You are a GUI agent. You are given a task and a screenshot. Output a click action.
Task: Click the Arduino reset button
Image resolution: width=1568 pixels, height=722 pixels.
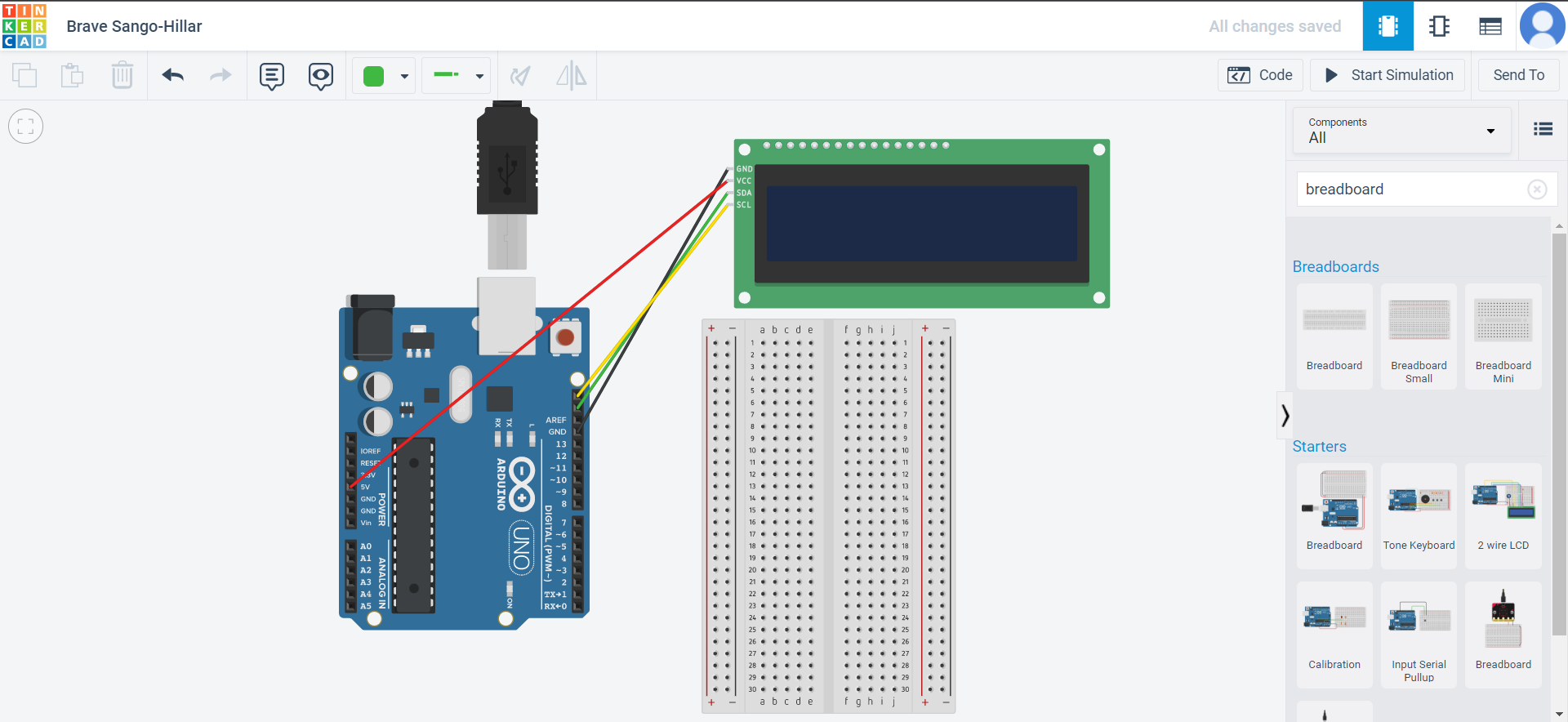tap(565, 337)
